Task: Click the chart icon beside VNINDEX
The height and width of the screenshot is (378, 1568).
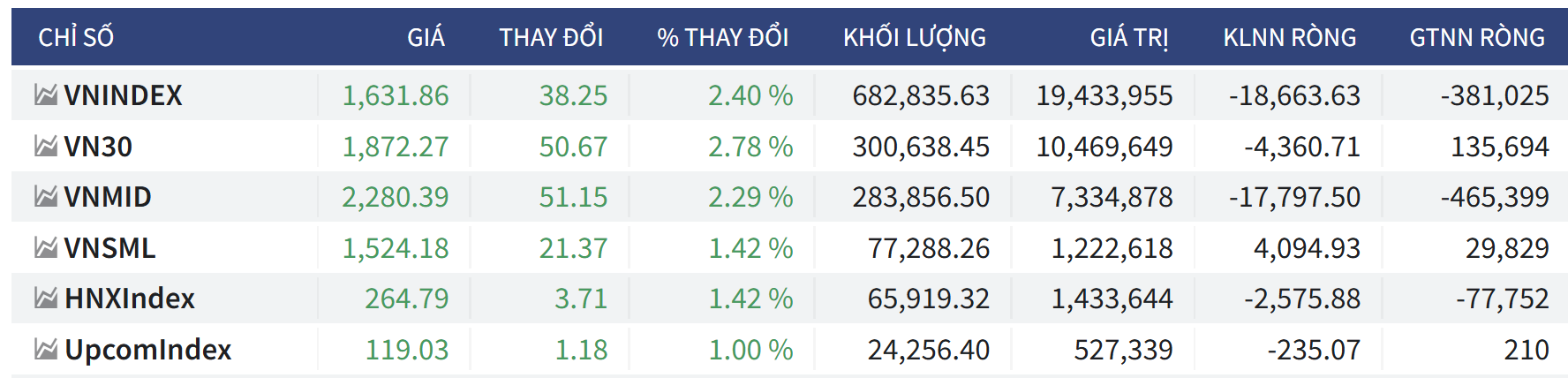Action: click(46, 94)
